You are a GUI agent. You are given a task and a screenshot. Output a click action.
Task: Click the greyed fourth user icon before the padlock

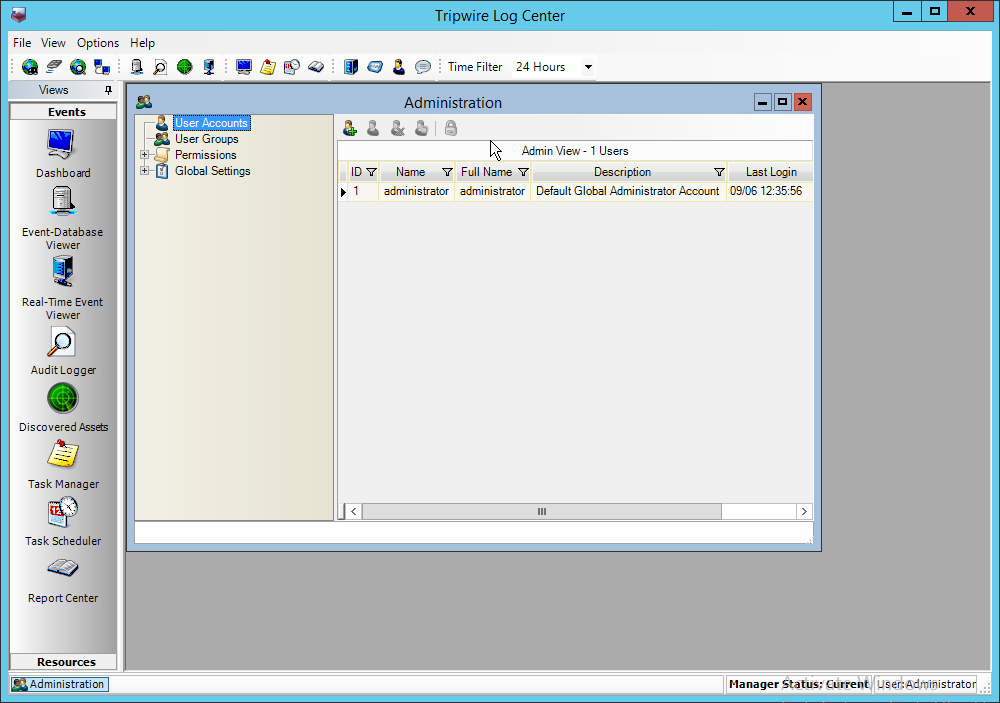pyautogui.click(x=422, y=128)
